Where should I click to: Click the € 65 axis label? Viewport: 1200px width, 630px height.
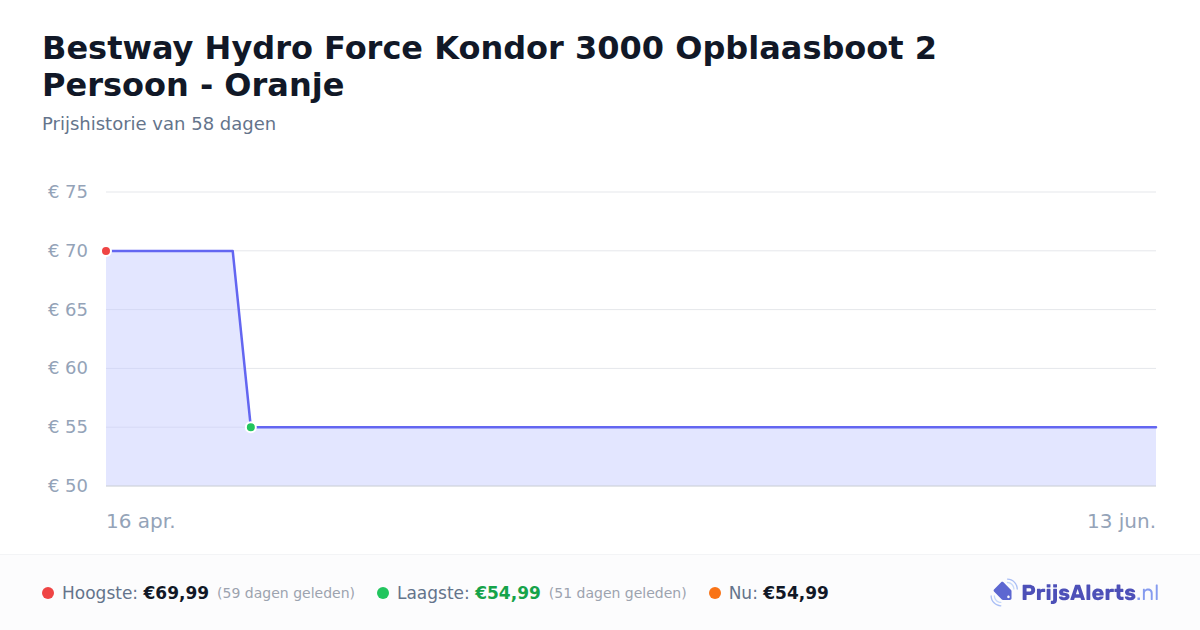click(x=68, y=310)
